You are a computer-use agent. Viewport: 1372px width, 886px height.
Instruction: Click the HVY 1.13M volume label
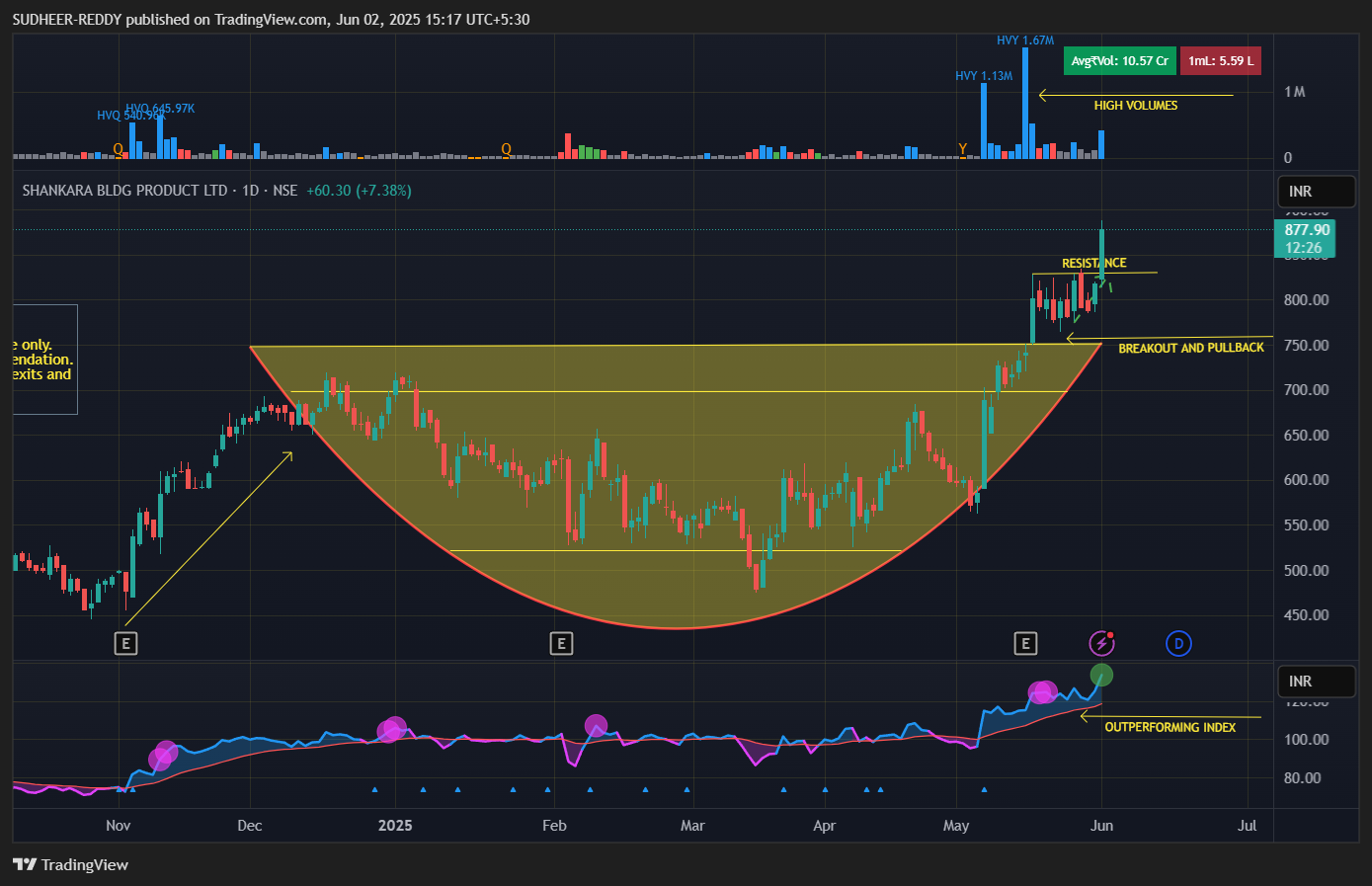[x=984, y=76]
